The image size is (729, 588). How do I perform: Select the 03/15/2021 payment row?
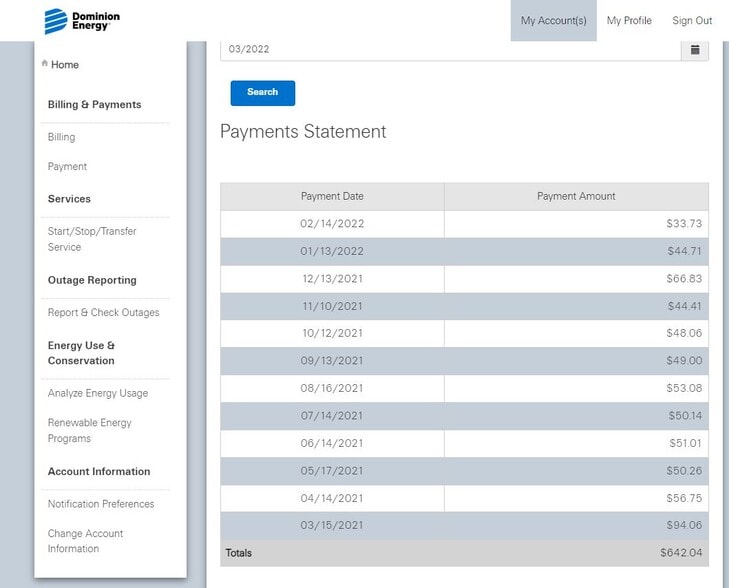[464, 525]
